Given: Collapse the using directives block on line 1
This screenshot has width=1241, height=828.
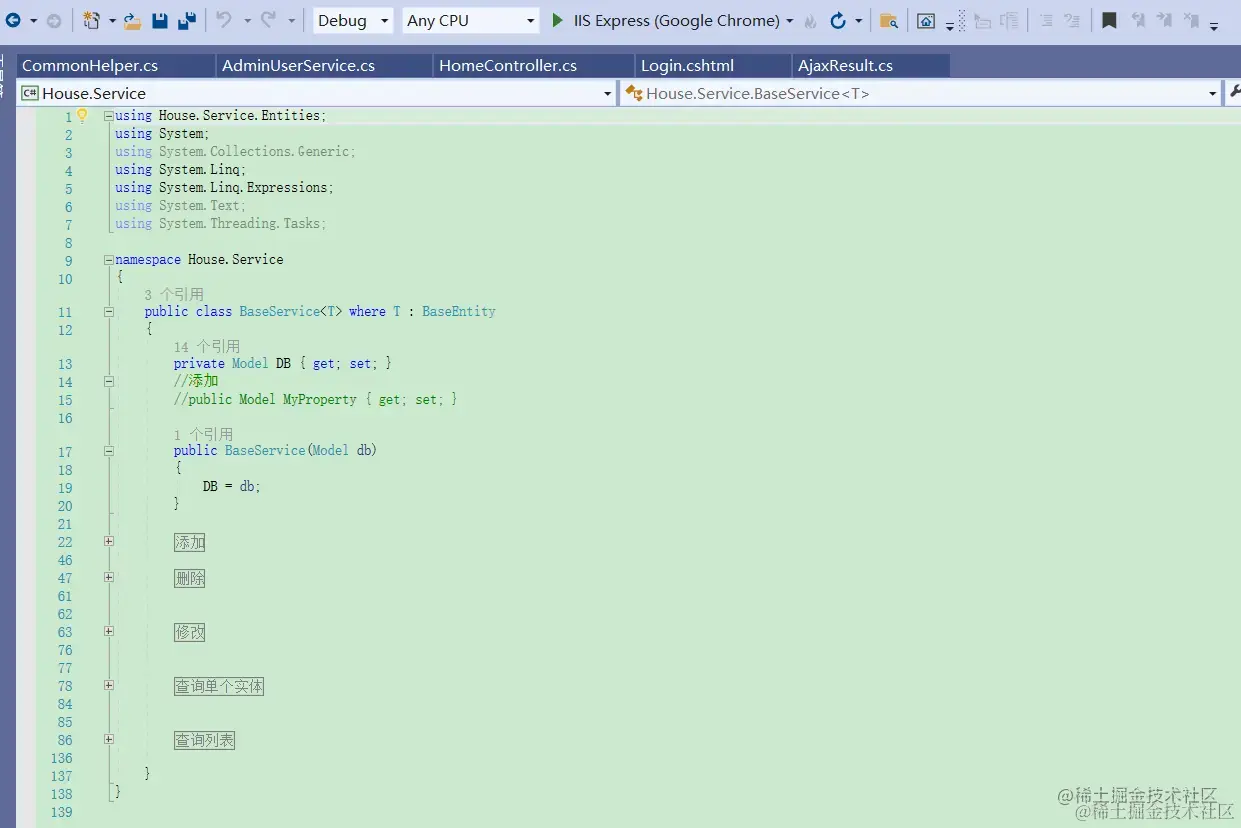Looking at the screenshot, I should 108,115.
